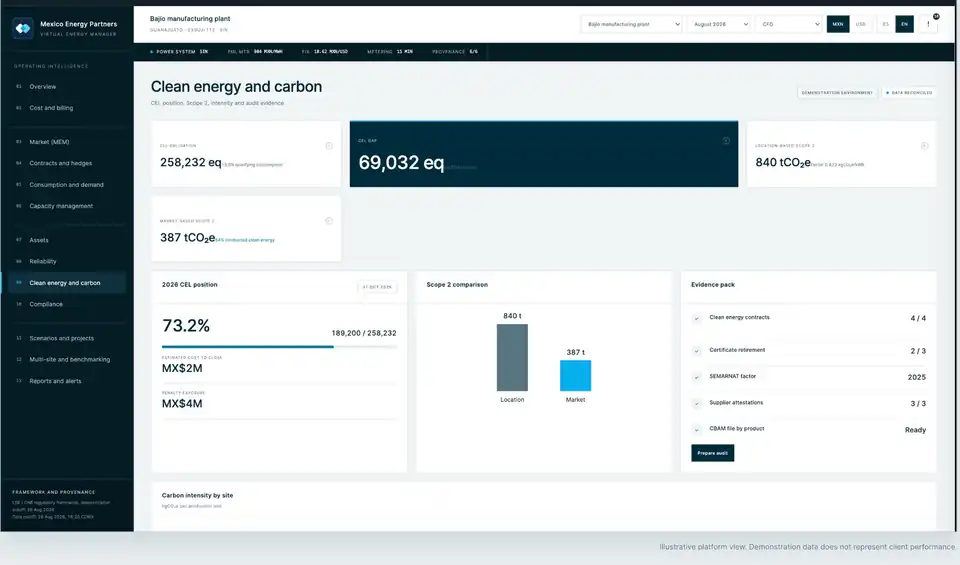Image resolution: width=960 pixels, height=565 pixels.
Task: Navigate to Reliability in sidebar
Action: 67,261
